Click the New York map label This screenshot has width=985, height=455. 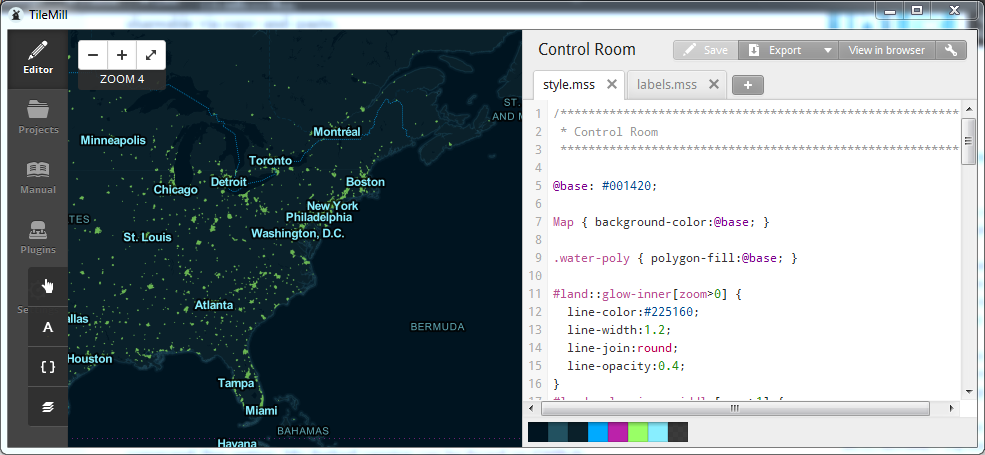point(332,206)
